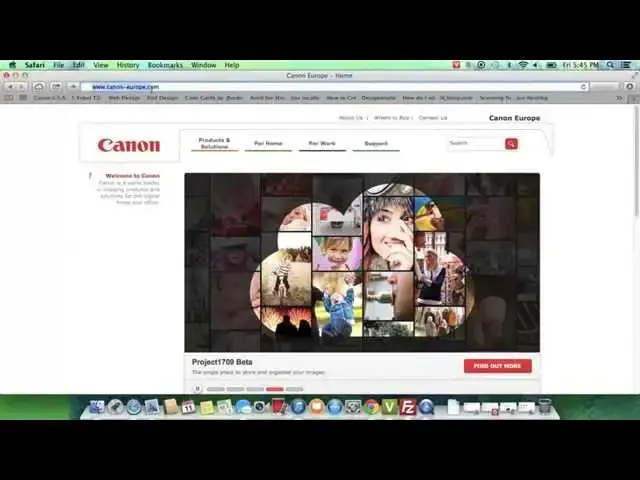Open the History menu
Image resolution: width=640 pixels, height=480 pixels.
[128, 65]
